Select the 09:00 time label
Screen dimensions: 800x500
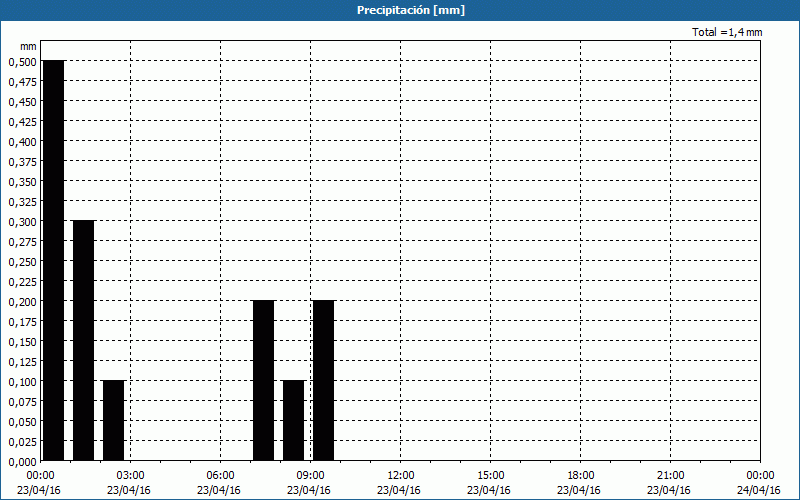310,476
